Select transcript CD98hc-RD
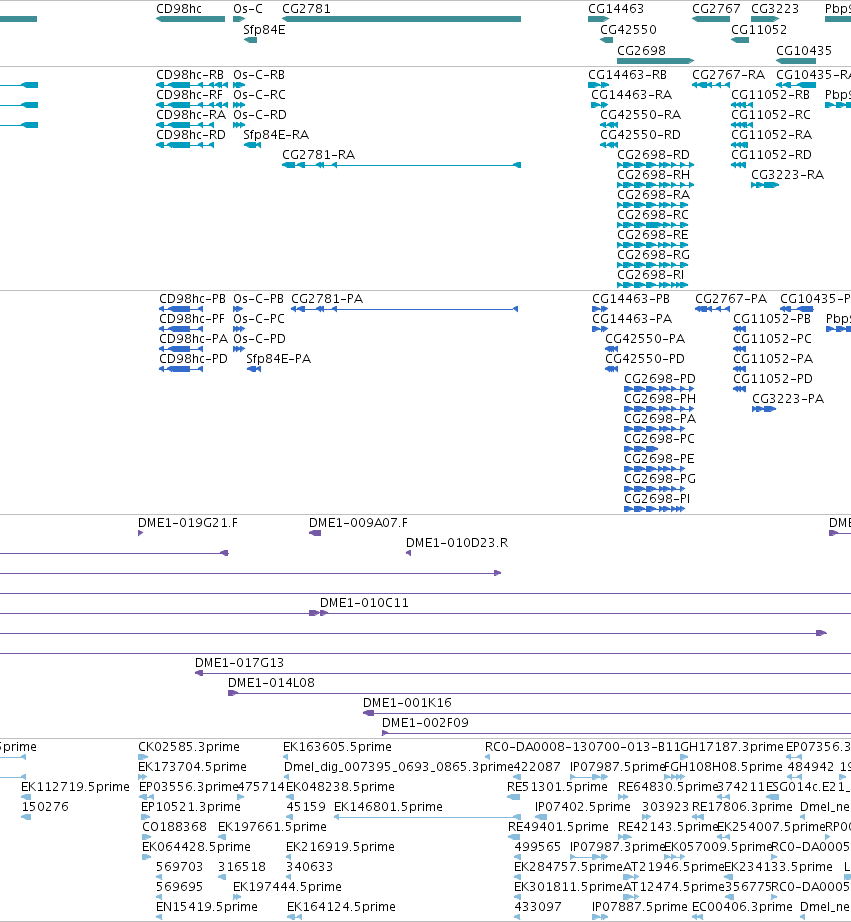This screenshot has width=851, height=922. click(191, 135)
